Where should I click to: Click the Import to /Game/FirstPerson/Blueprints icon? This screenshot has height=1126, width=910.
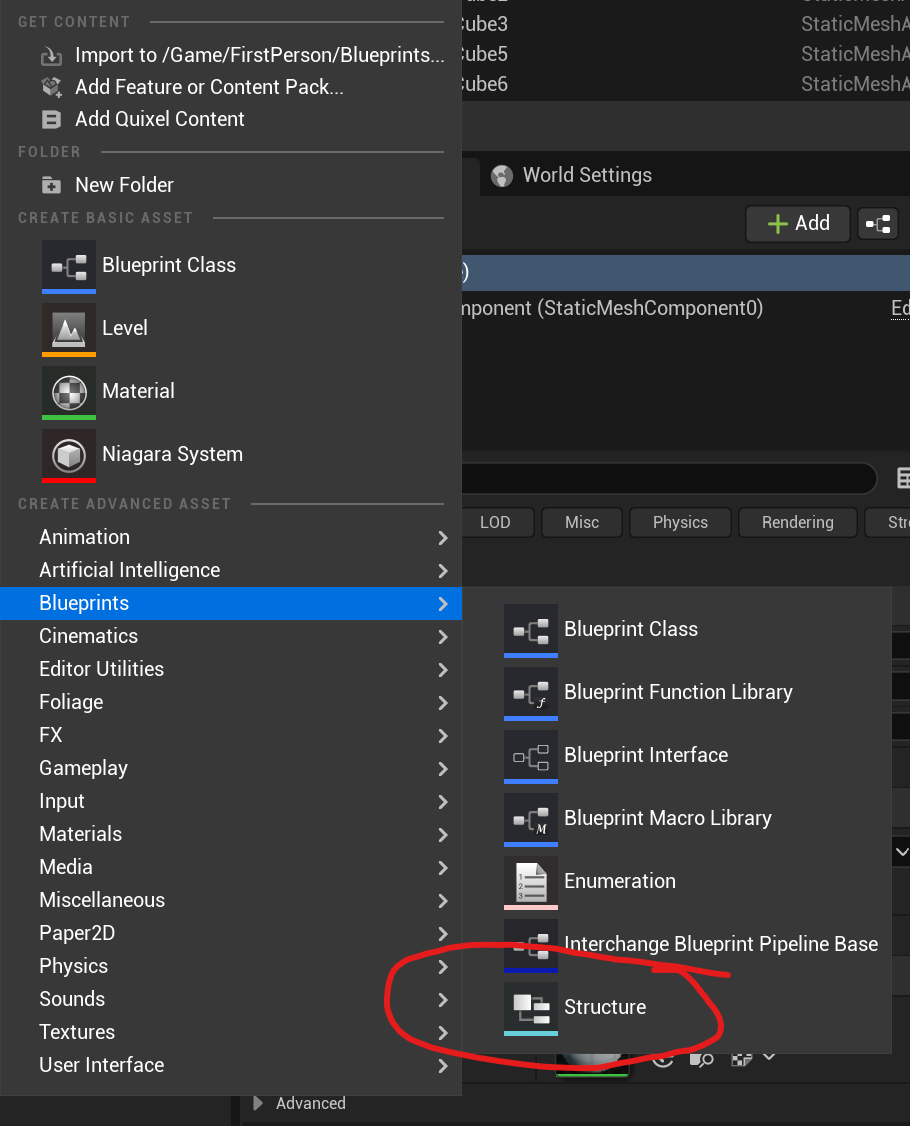click(x=51, y=55)
